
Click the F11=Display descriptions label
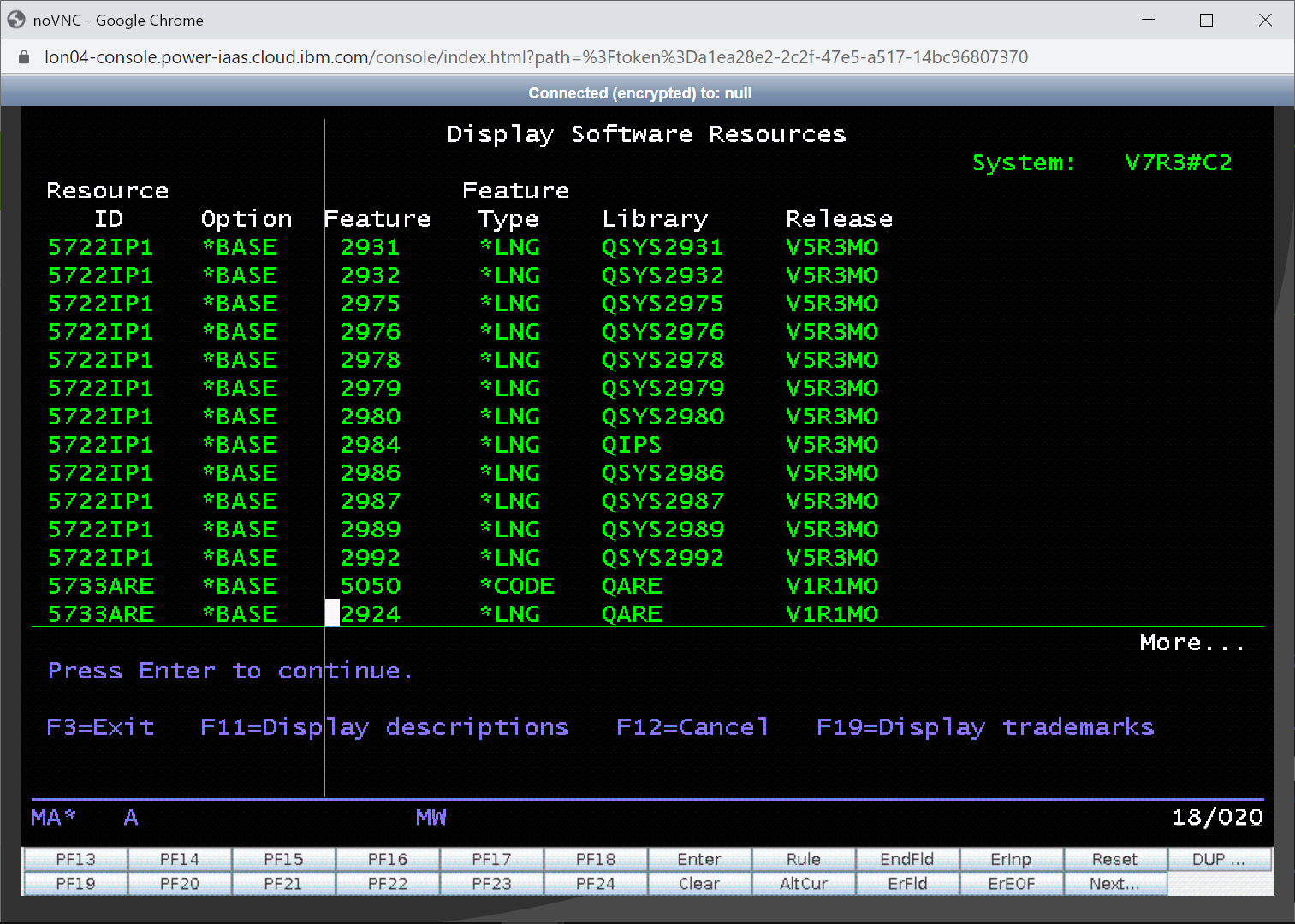384,727
